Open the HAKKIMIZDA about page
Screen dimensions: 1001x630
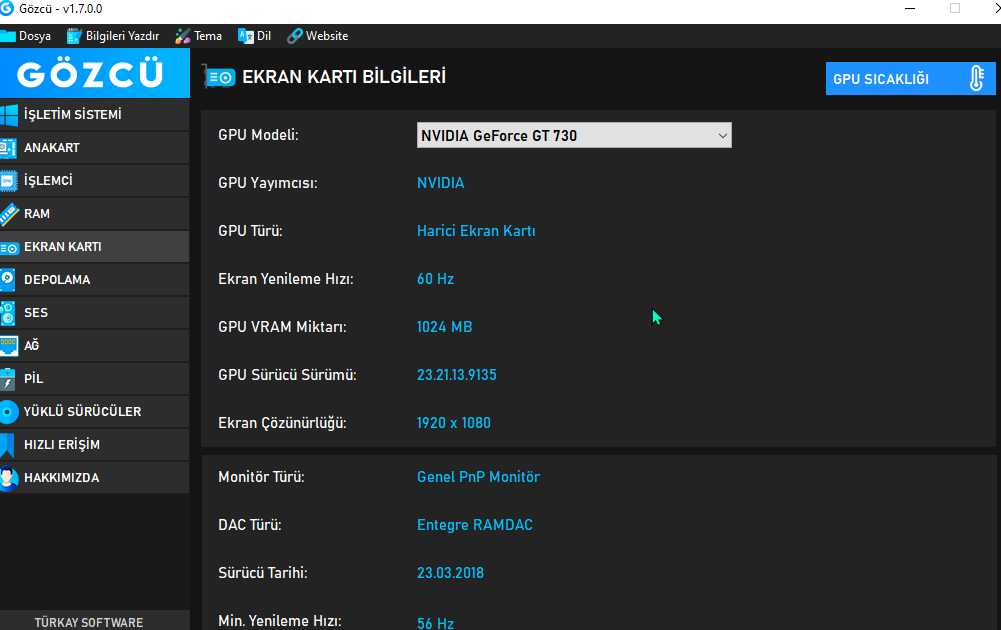(94, 477)
